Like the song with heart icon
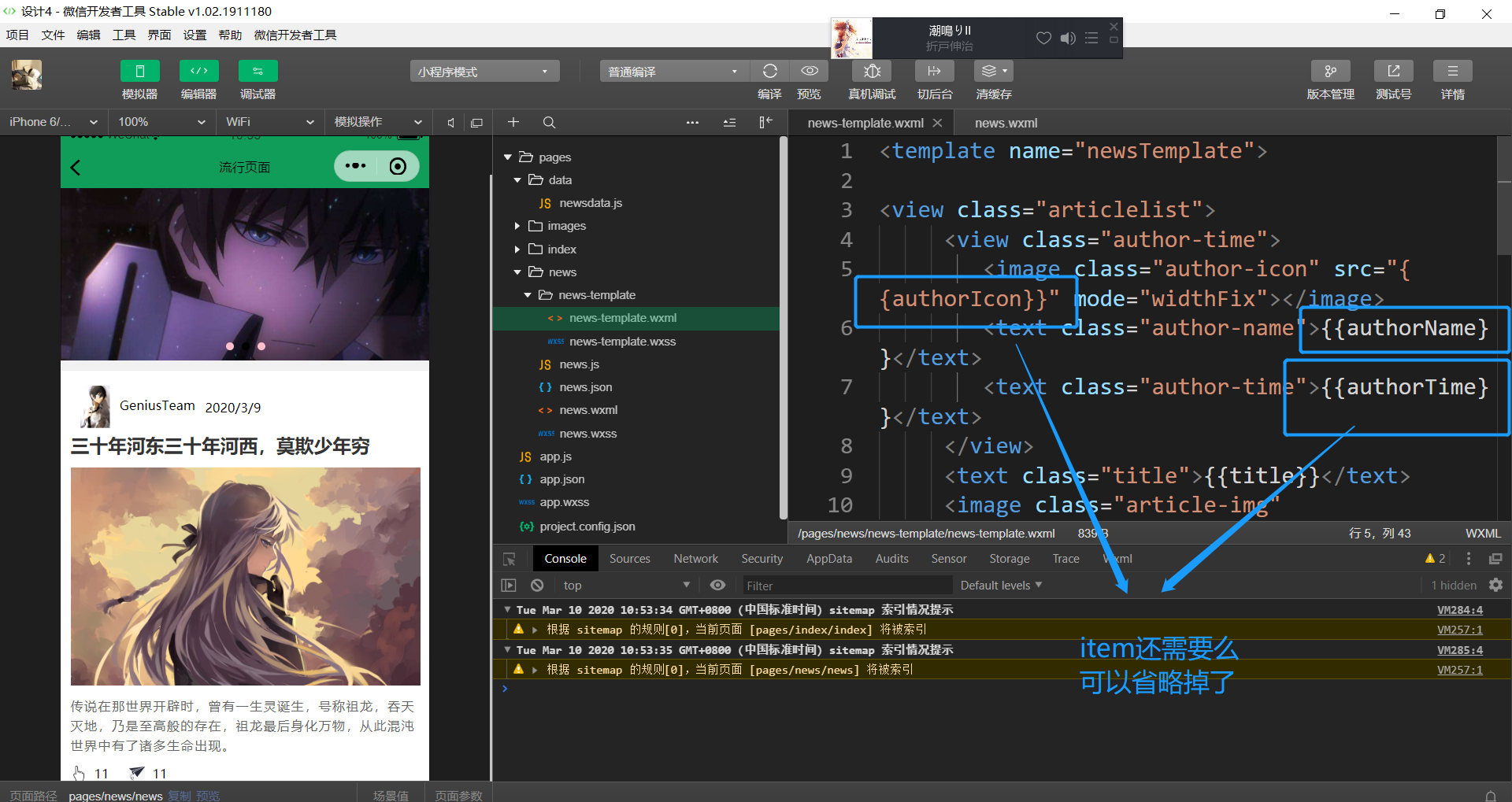 (1043, 38)
